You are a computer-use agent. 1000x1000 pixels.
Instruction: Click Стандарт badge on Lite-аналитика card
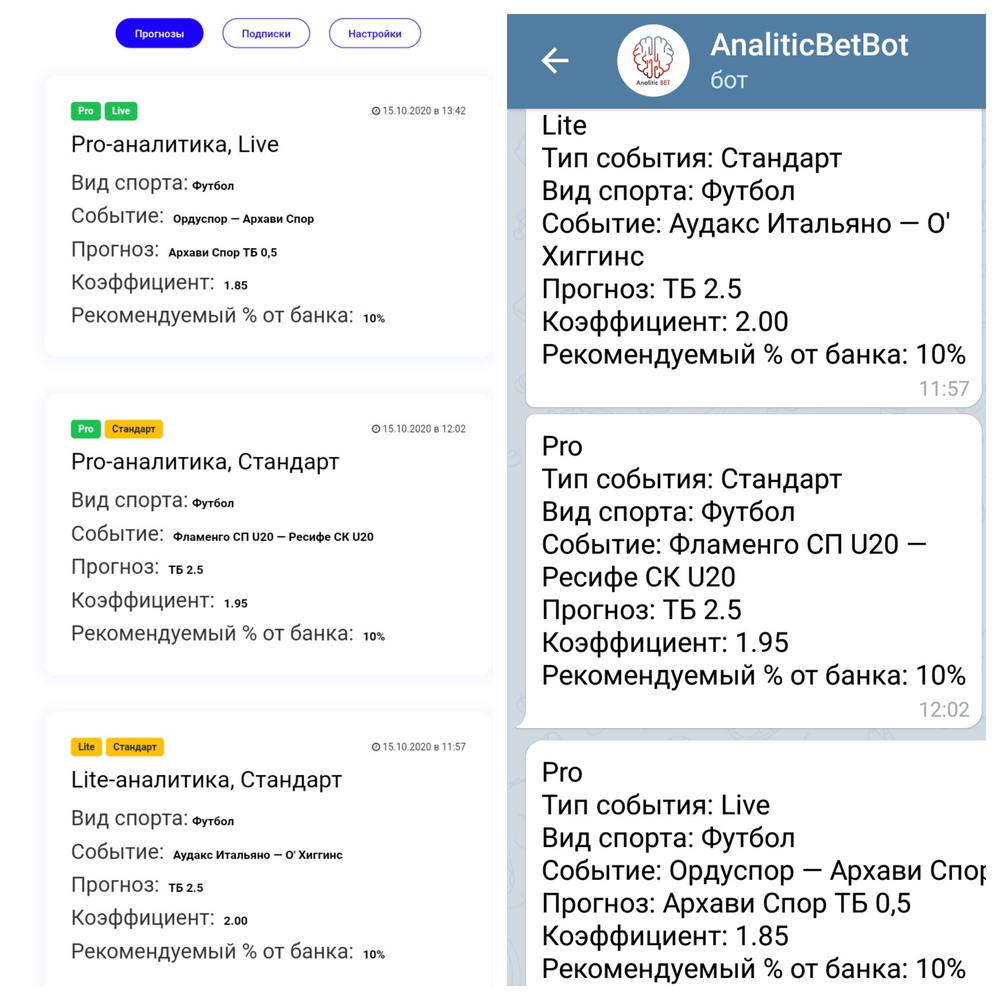coord(135,747)
